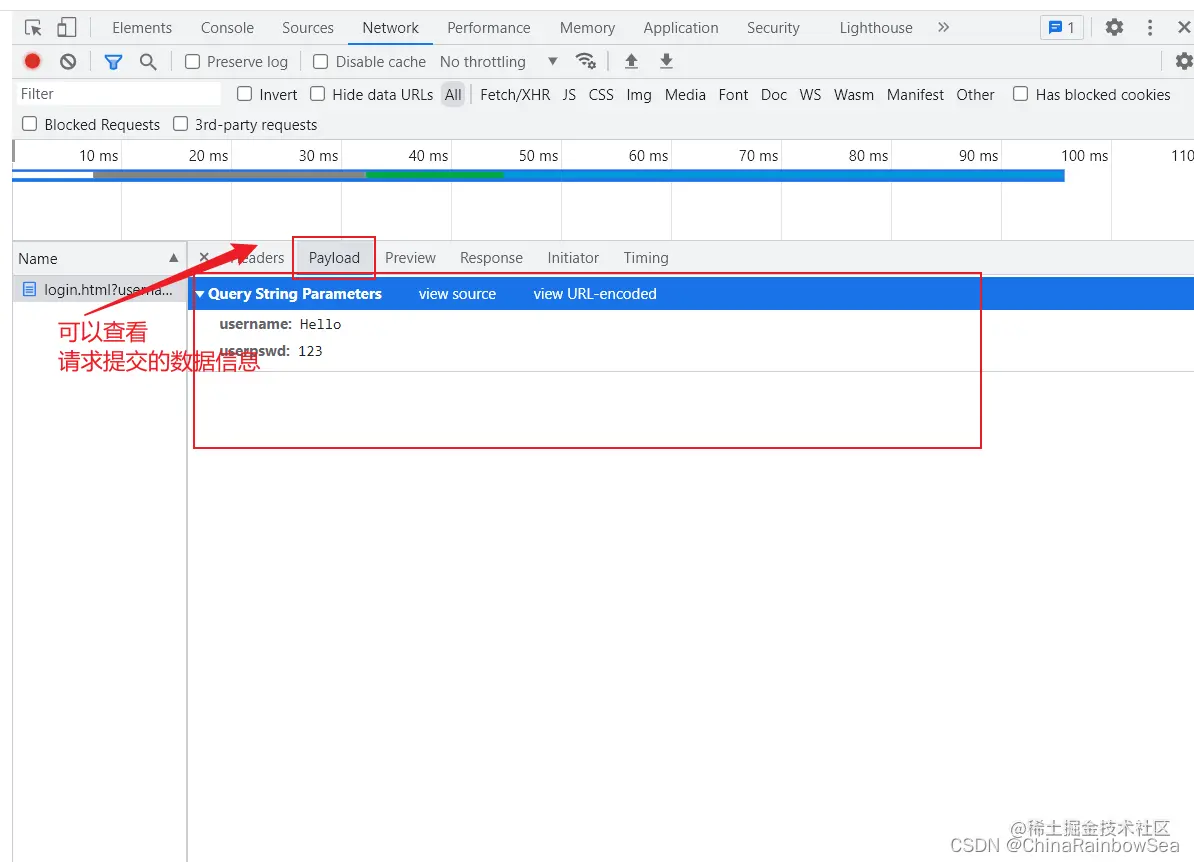Open the issues counter badge
Screen dimensions: 1194x862
(x=1062, y=27)
